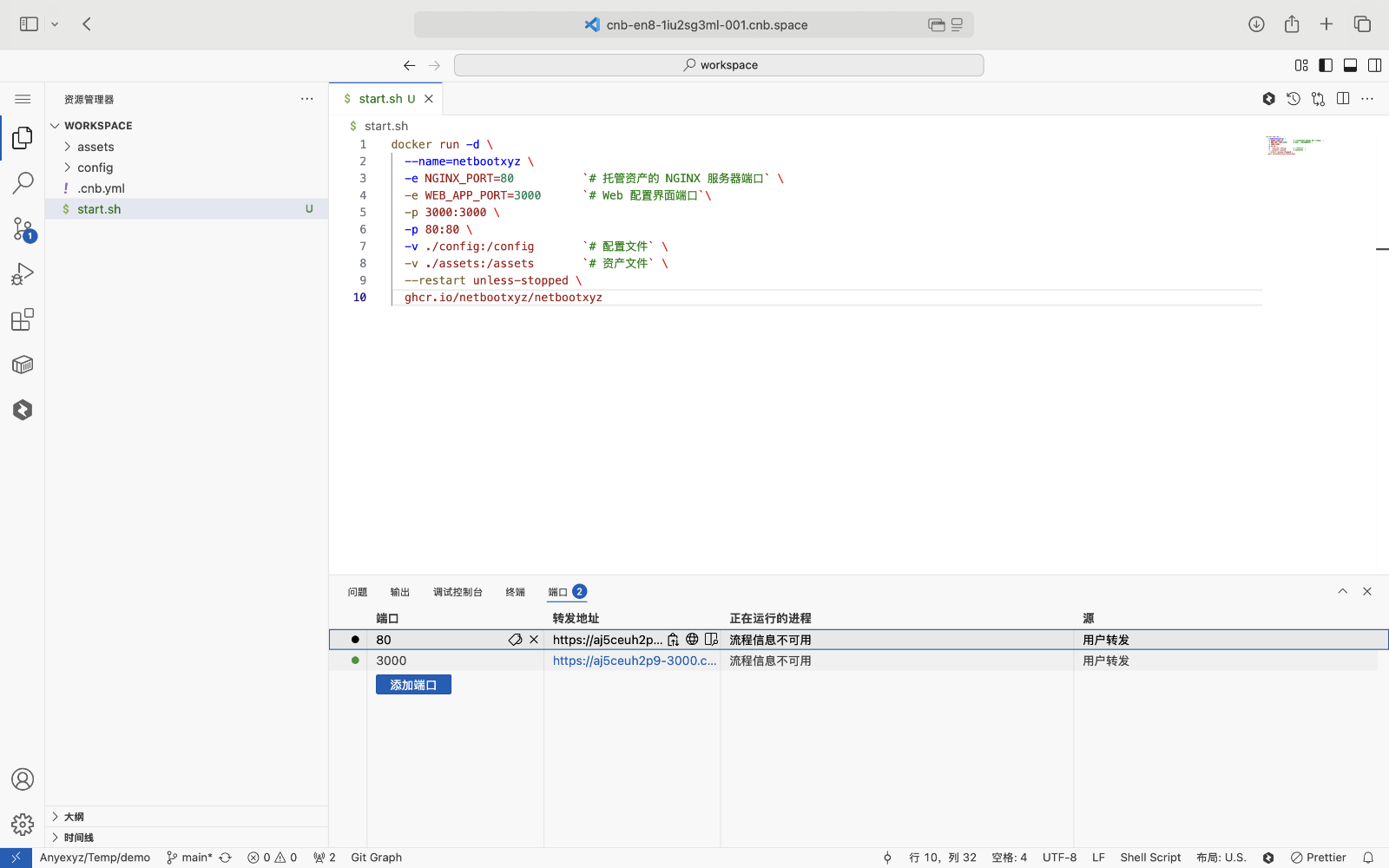
Task: Open the Extensions view
Action: click(23, 319)
